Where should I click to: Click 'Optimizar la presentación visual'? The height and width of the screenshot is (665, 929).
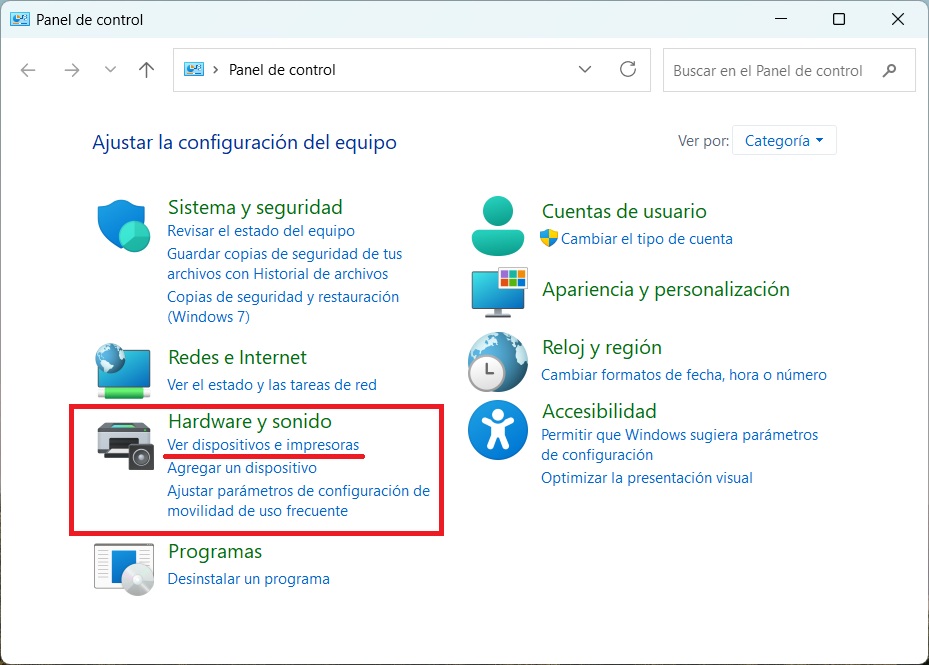[646, 478]
